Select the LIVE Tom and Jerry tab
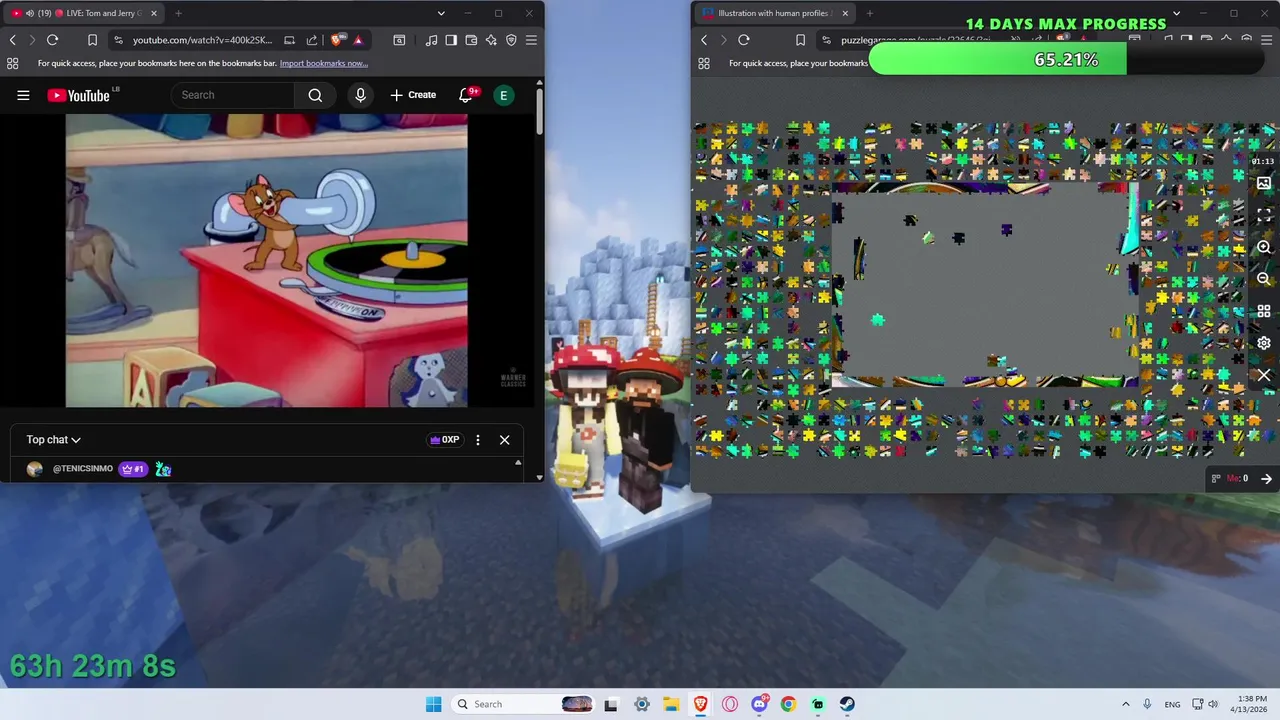The width and height of the screenshot is (1280, 720). click(x=84, y=13)
